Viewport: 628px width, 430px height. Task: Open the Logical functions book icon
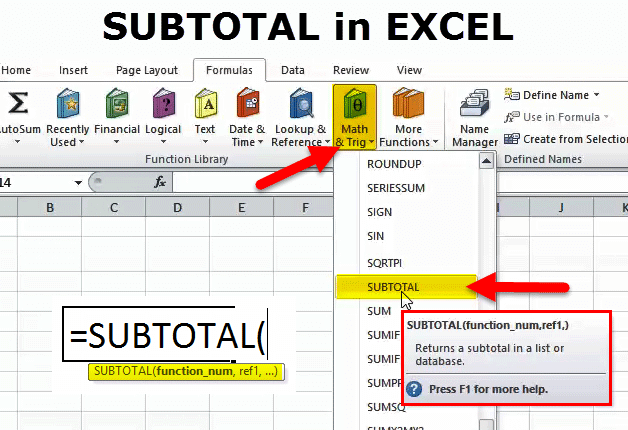[x=164, y=103]
